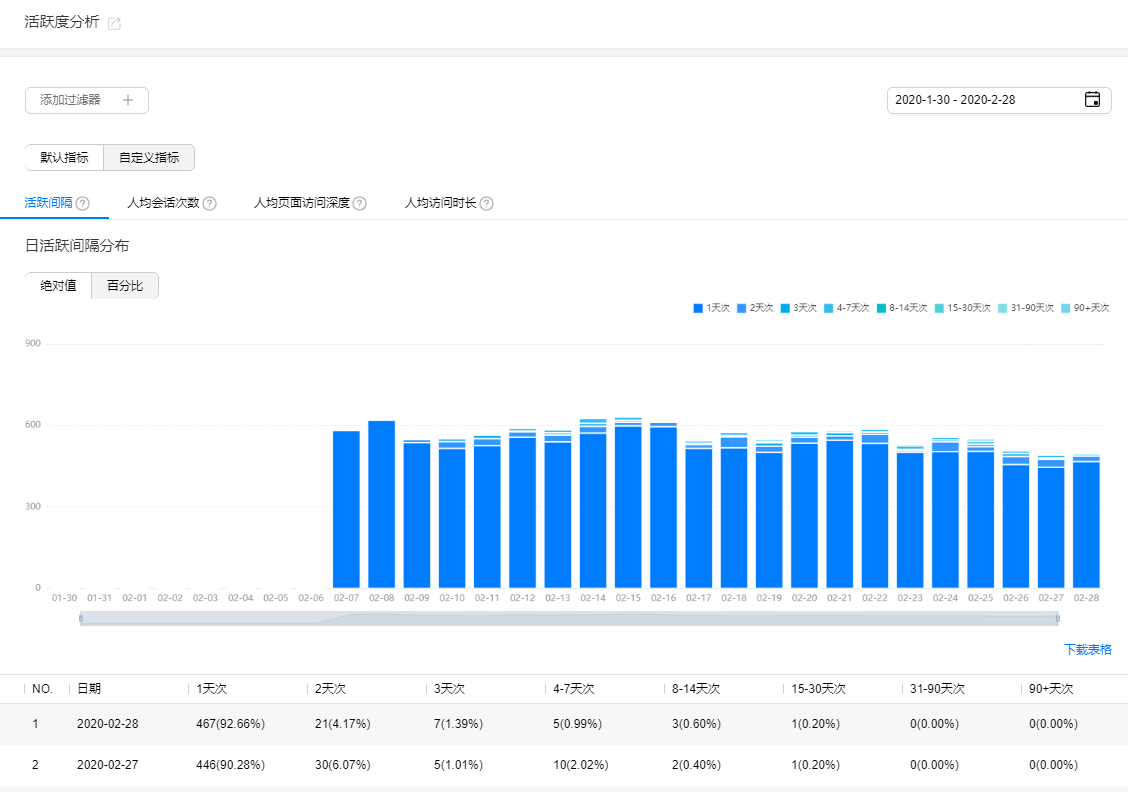Click the 02-14 bar in chart
1128x792 pixels.
[x=593, y=504]
